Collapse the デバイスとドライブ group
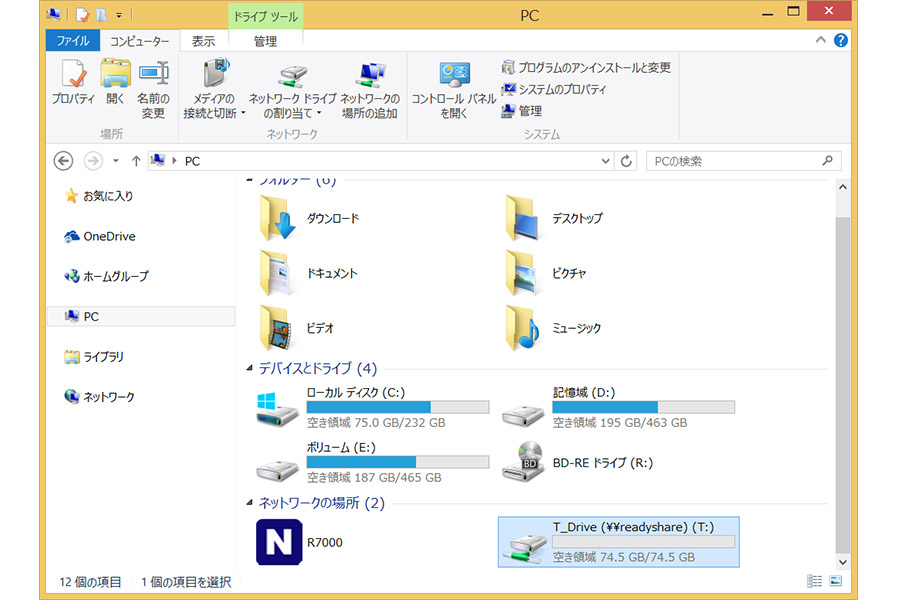Viewport: 900px width, 600px height. [x=250, y=369]
